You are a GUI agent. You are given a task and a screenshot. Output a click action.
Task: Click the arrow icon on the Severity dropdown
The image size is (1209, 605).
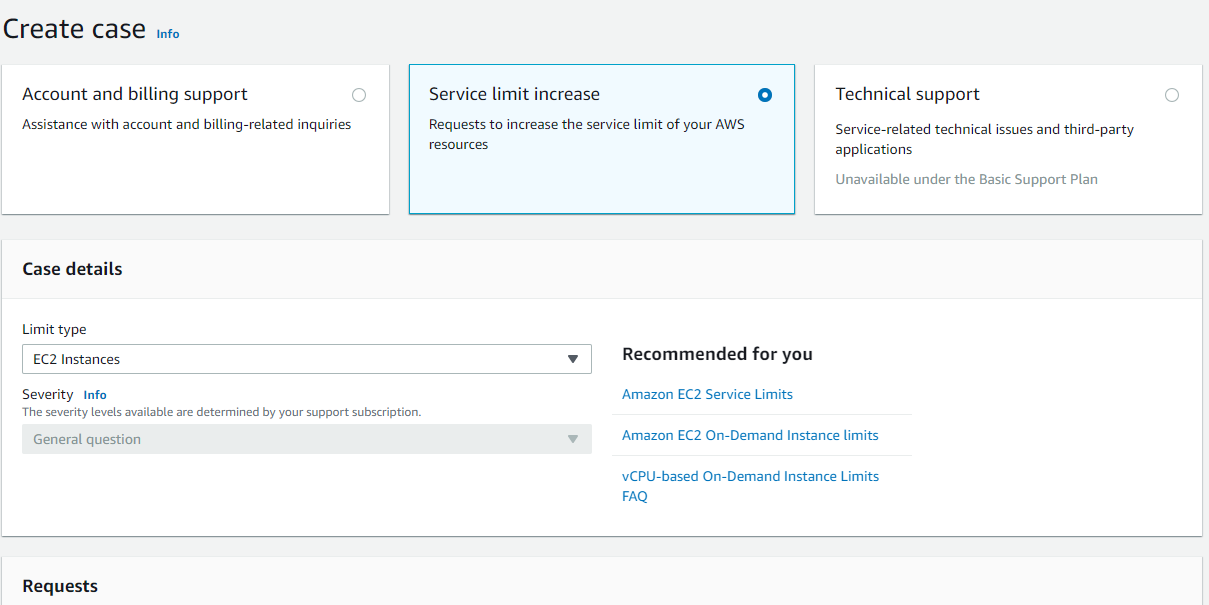click(x=573, y=439)
